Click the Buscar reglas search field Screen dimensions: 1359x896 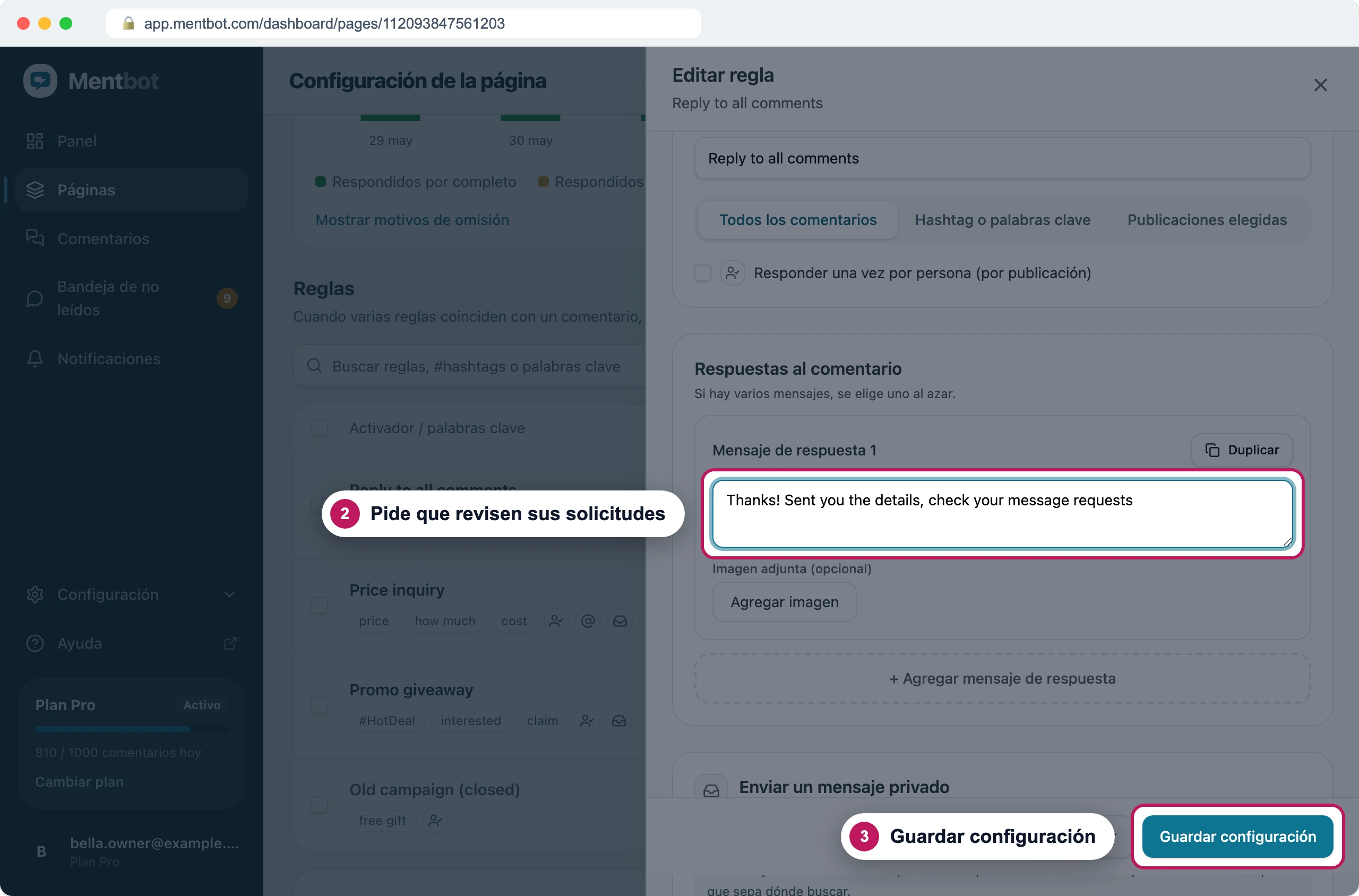(470, 366)
